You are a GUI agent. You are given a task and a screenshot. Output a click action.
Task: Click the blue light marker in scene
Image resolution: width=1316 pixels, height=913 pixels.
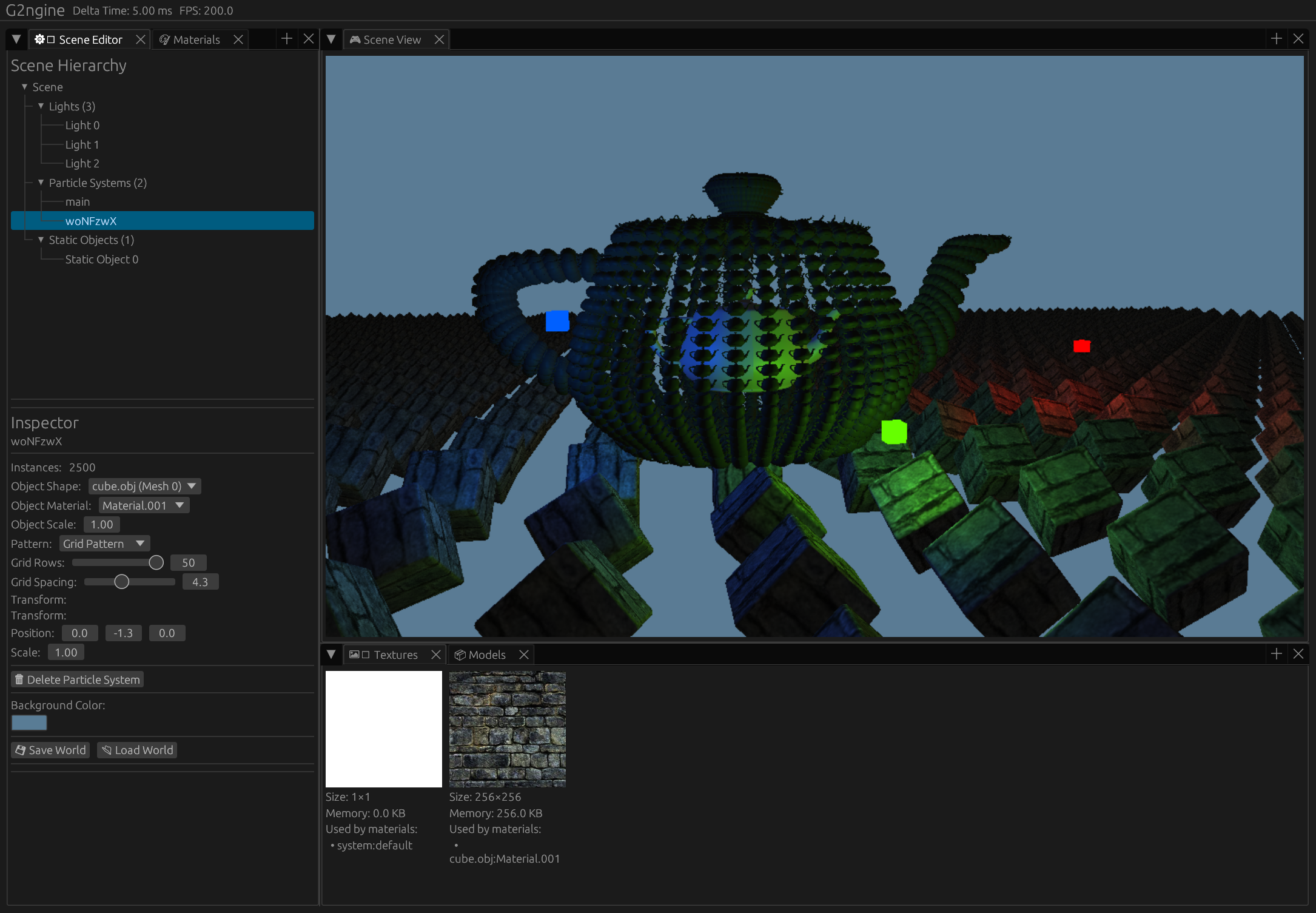click(x=557, y=321)
